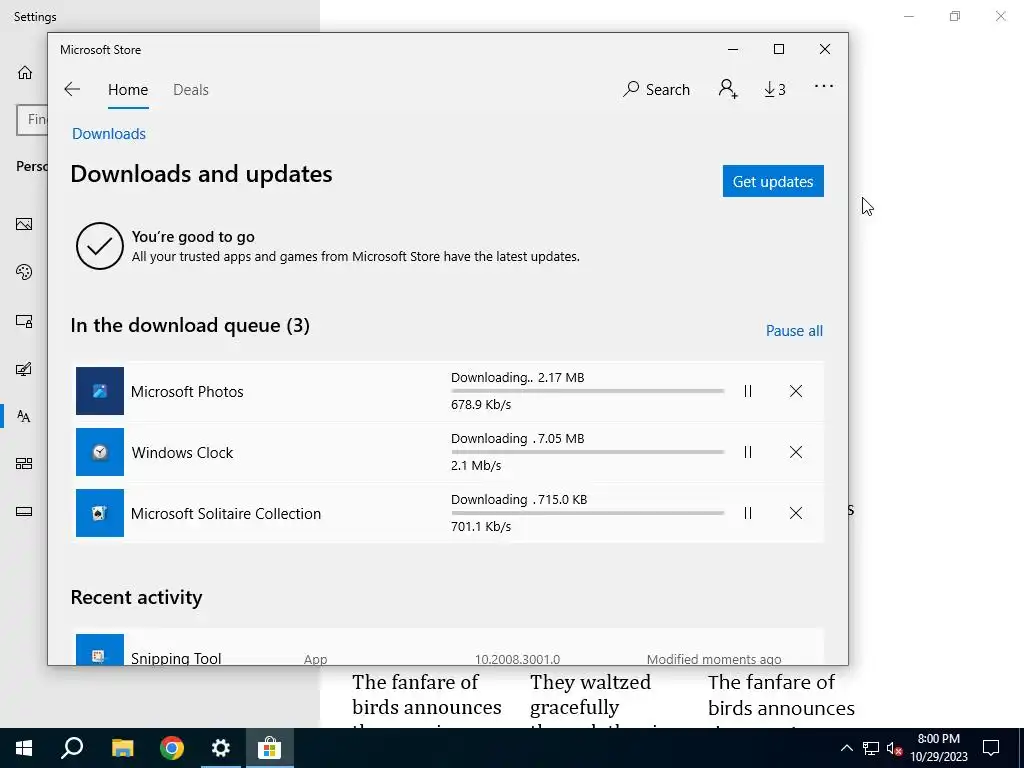
Task: Go back with the Store back arrow
Action: coord(72,89)
